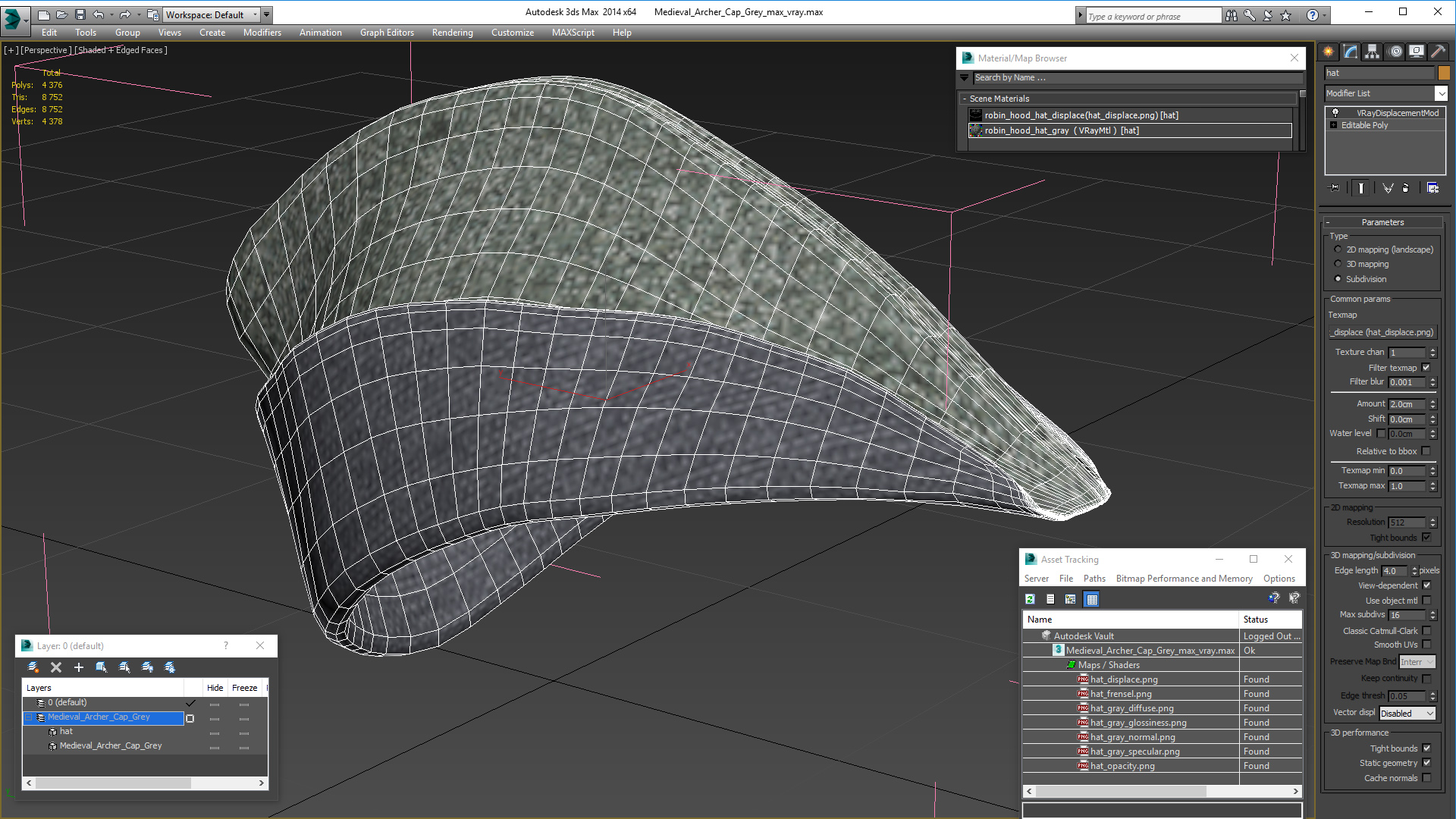Open the Modifiers menu
Screen dimensions: 1456x819
[262, 33]
